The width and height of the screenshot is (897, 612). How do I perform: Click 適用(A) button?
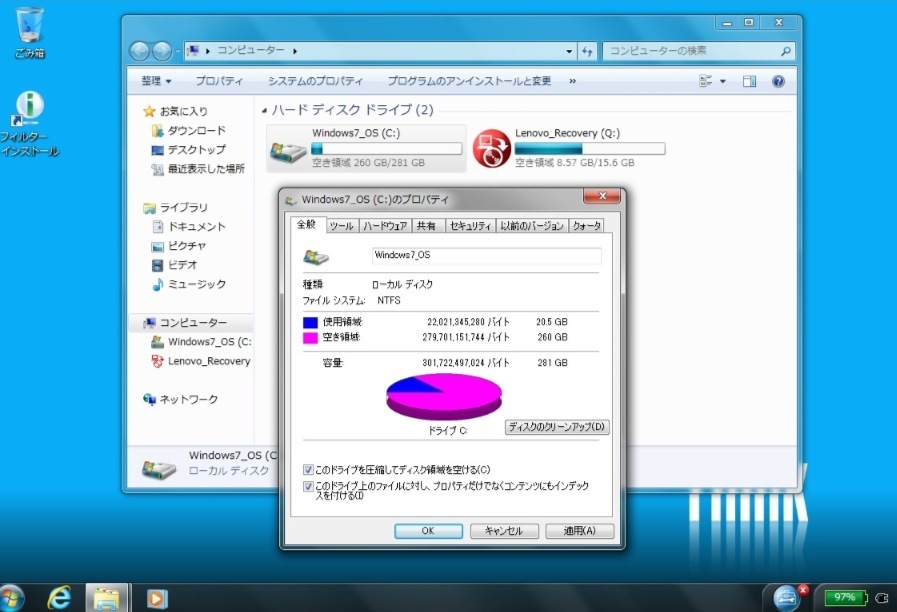(x=580, y=531)
